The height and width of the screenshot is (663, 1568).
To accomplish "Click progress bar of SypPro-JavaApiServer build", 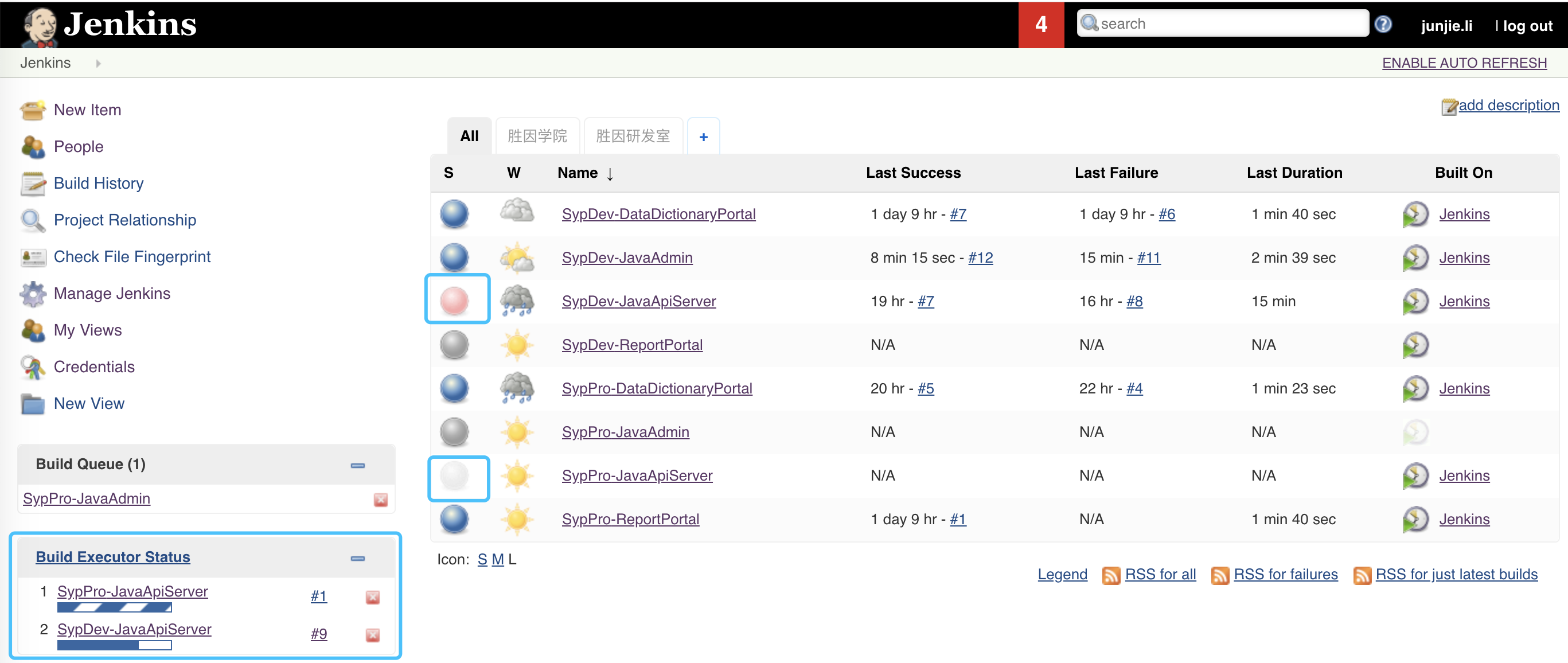I will pyautogui.click(x=115, y=607).
